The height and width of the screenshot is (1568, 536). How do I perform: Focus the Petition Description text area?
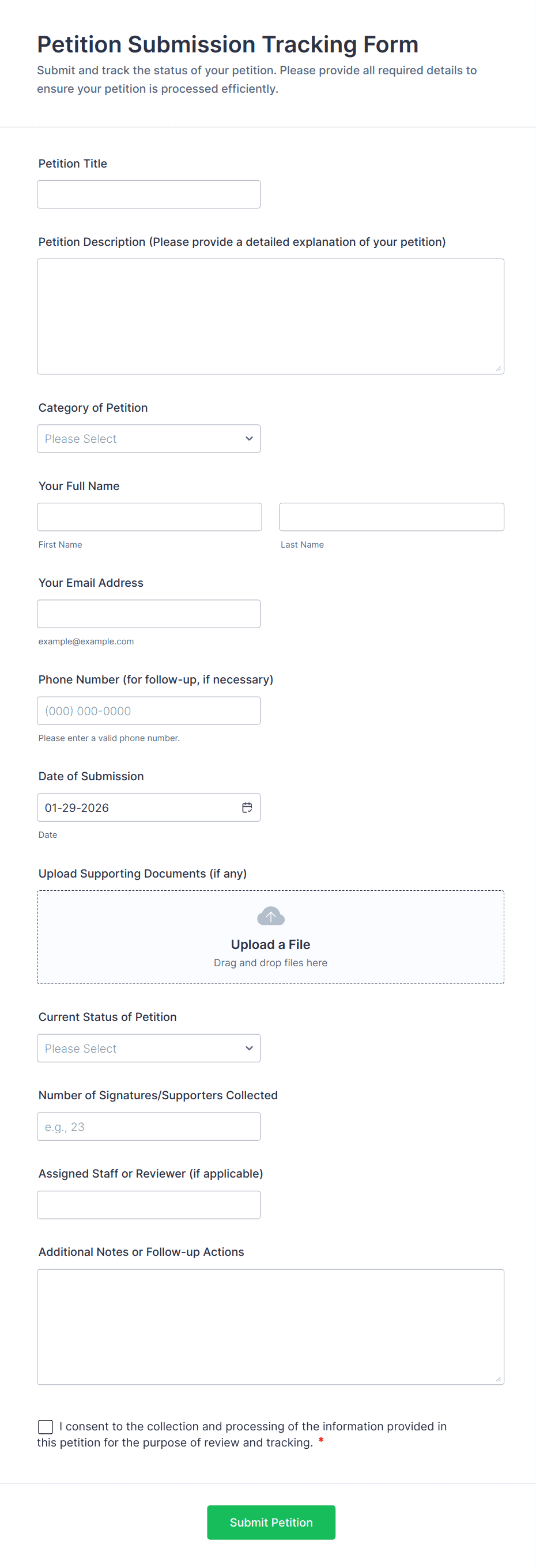[x=270, y=316]
